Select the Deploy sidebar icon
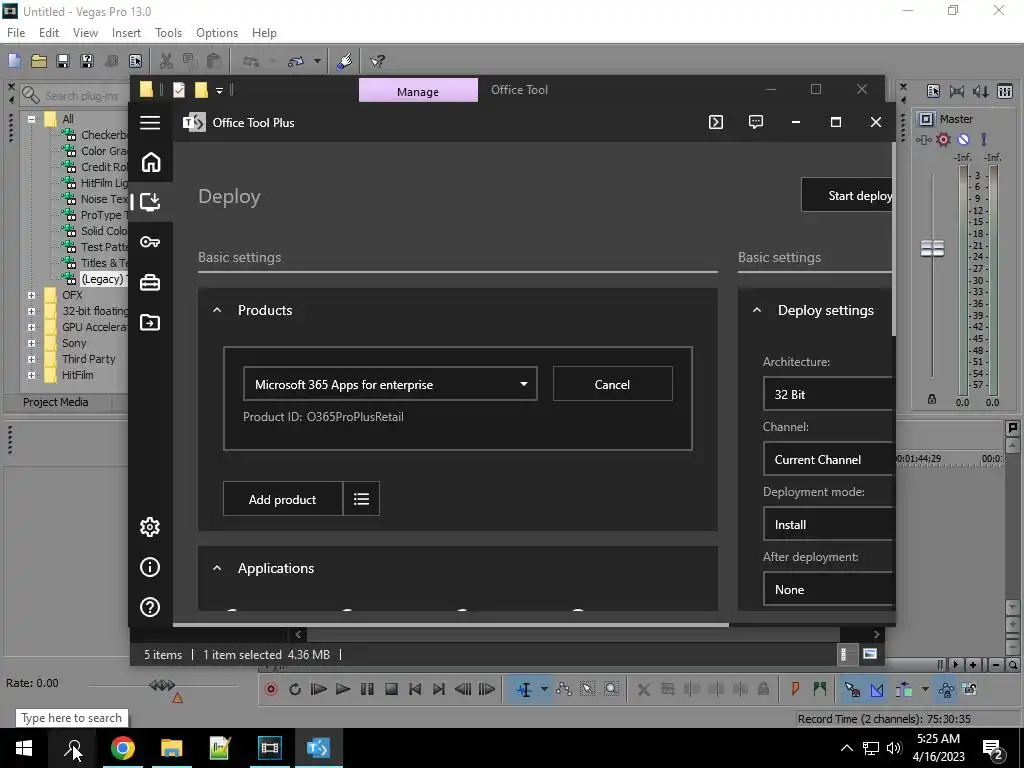This screenshot has height=768, width=1024. [150, 202]
